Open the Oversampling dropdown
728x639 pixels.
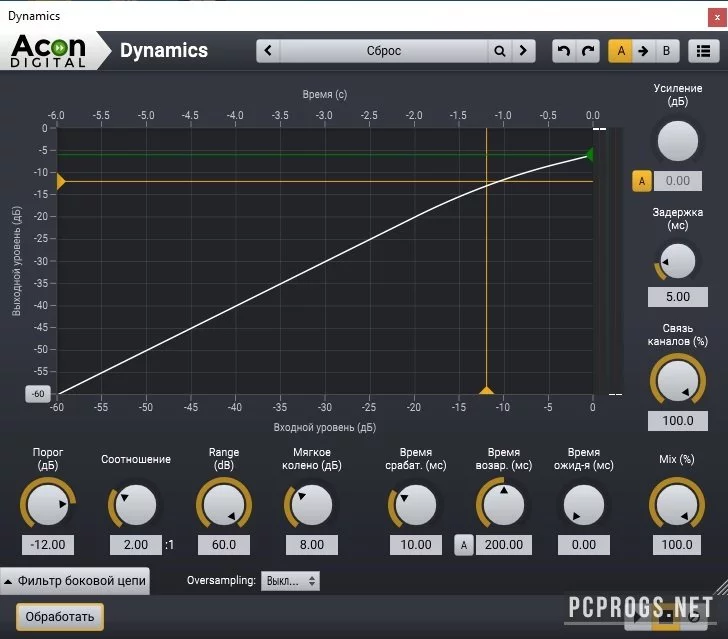[x=291, y=580]
